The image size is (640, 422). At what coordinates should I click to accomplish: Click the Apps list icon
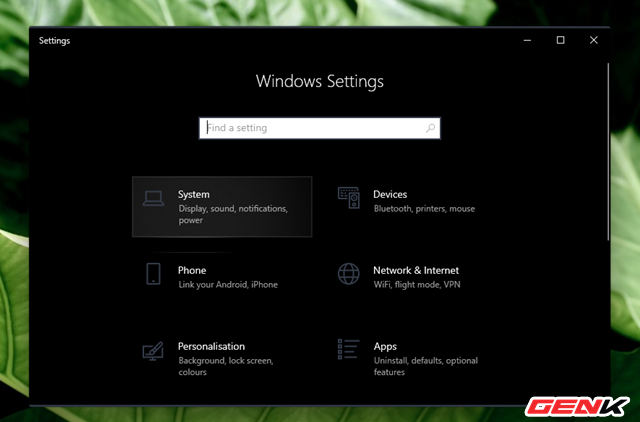click(348, 351)
